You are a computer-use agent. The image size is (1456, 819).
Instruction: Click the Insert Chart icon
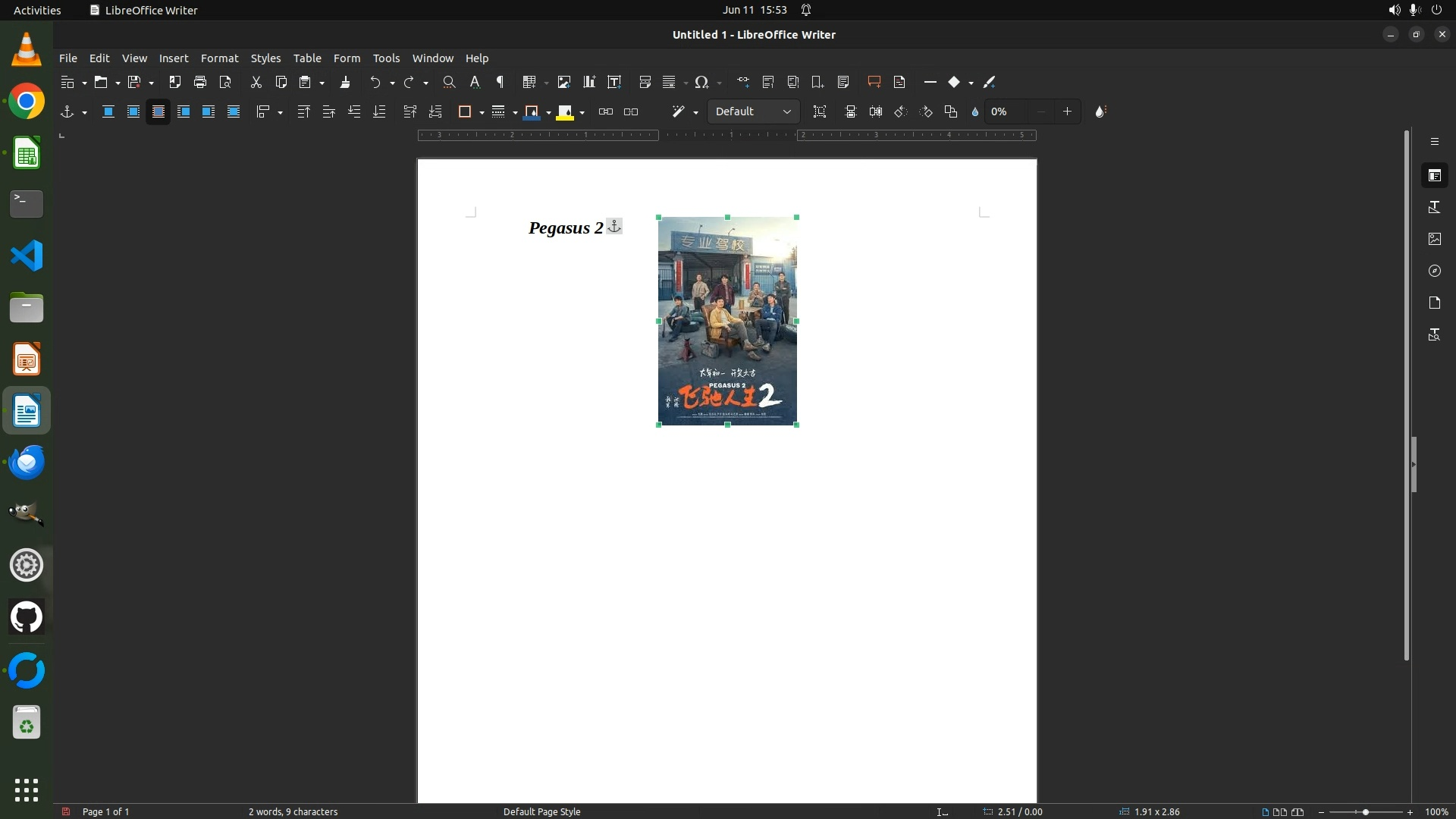pyautogui.click(x=589, y=82)
